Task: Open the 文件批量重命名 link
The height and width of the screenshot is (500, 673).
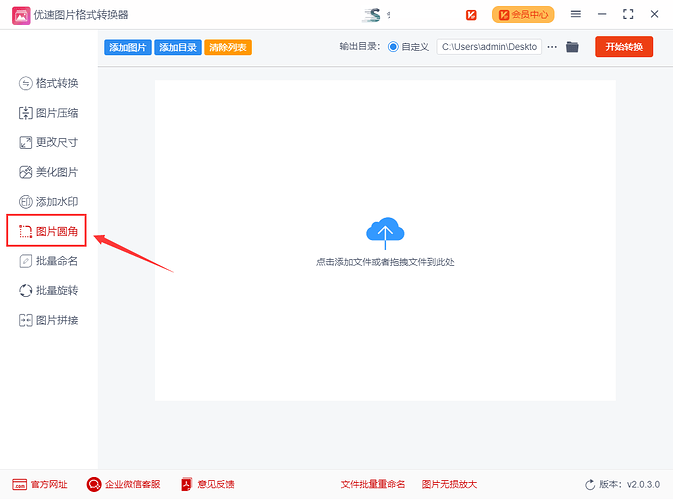Action: coord(373,485)
